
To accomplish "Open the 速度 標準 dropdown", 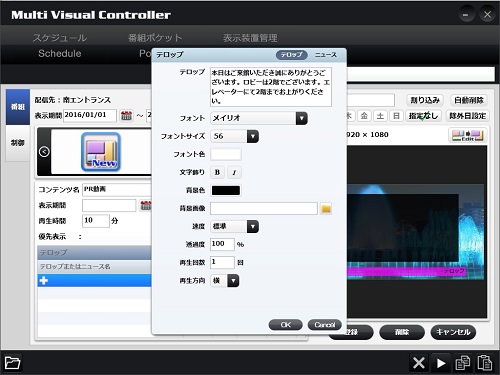I will (235, 226).
